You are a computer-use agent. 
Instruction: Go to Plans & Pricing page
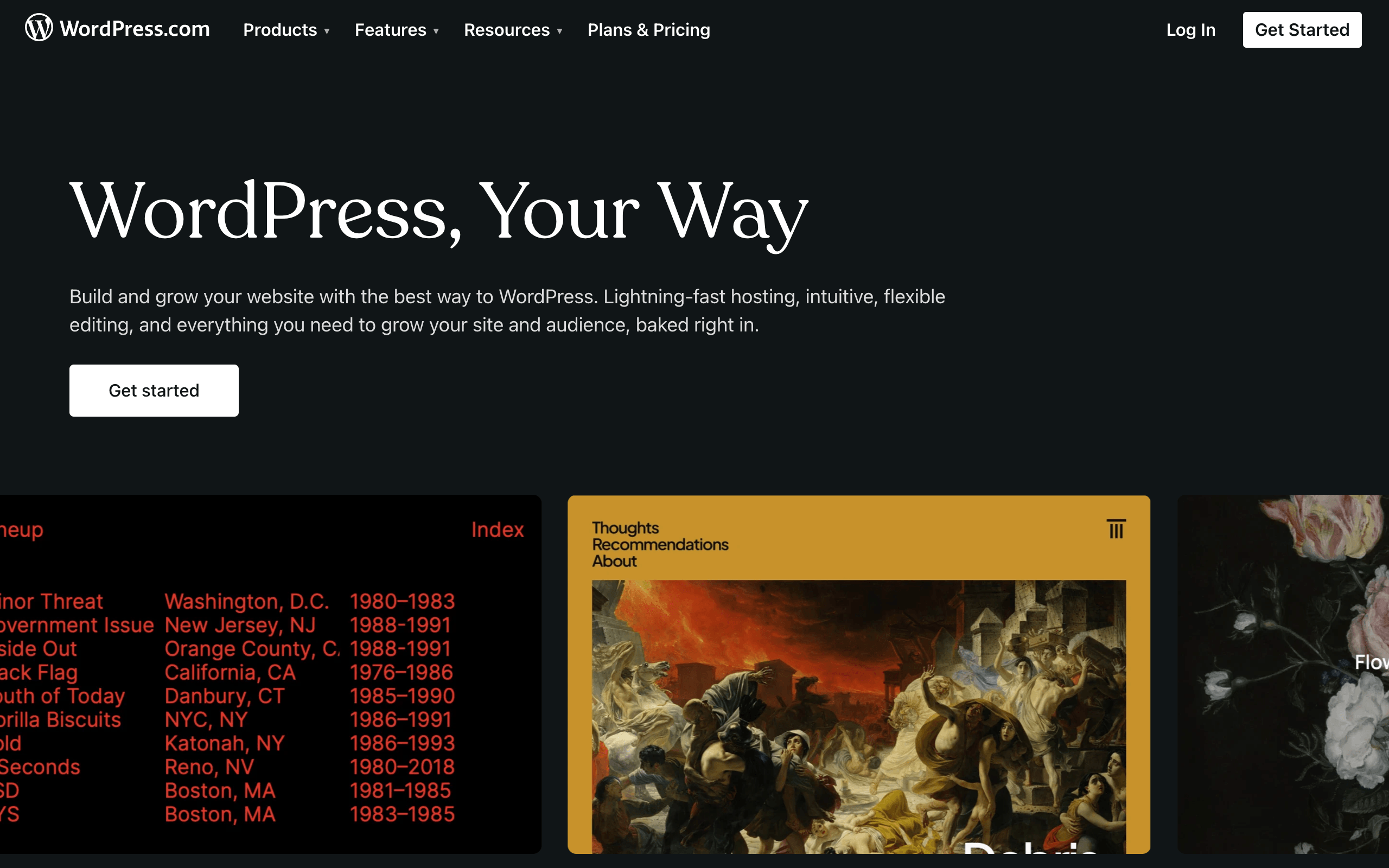pyautogui.click(x=648, y=30)
